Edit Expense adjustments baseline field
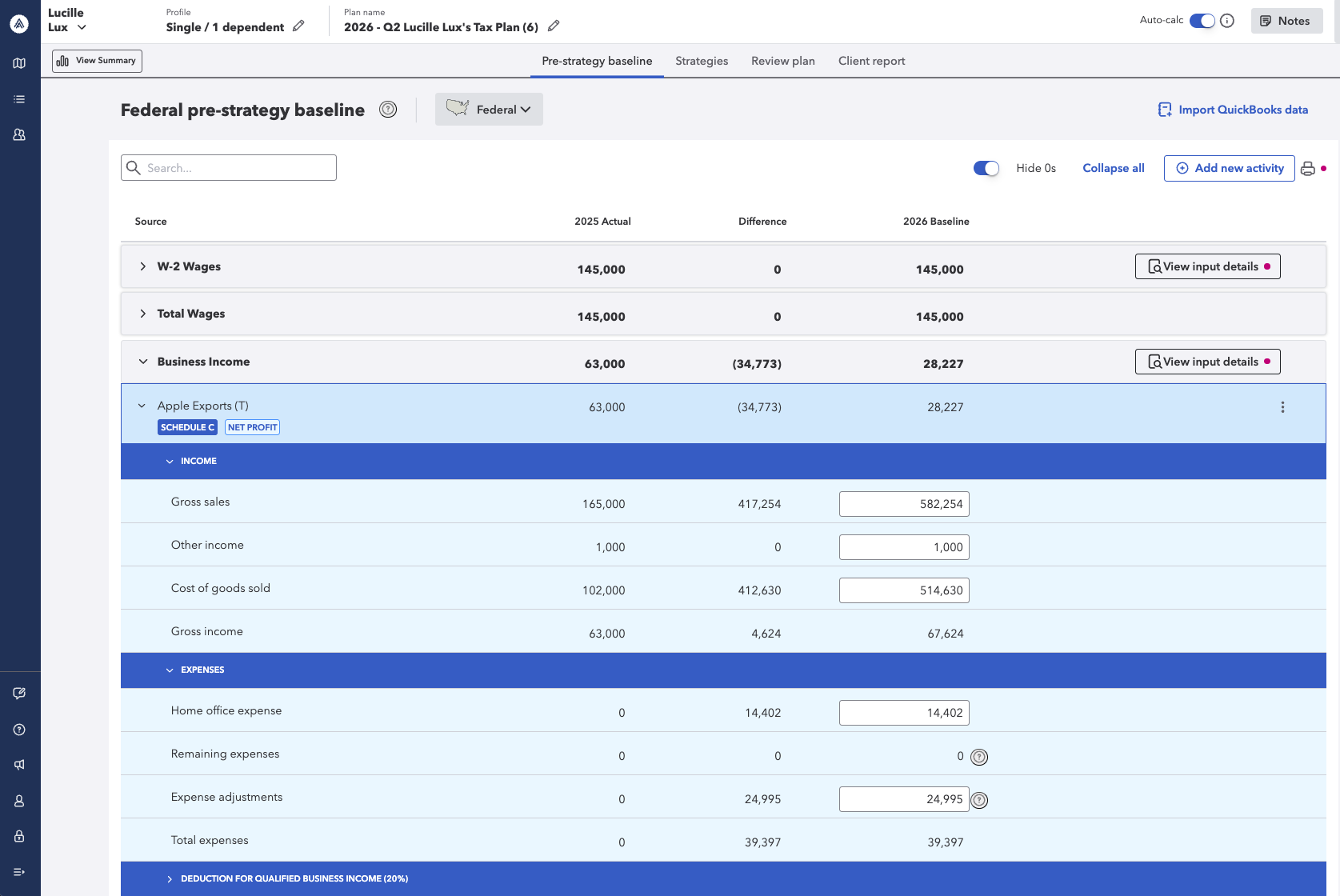 click(904, 799)
